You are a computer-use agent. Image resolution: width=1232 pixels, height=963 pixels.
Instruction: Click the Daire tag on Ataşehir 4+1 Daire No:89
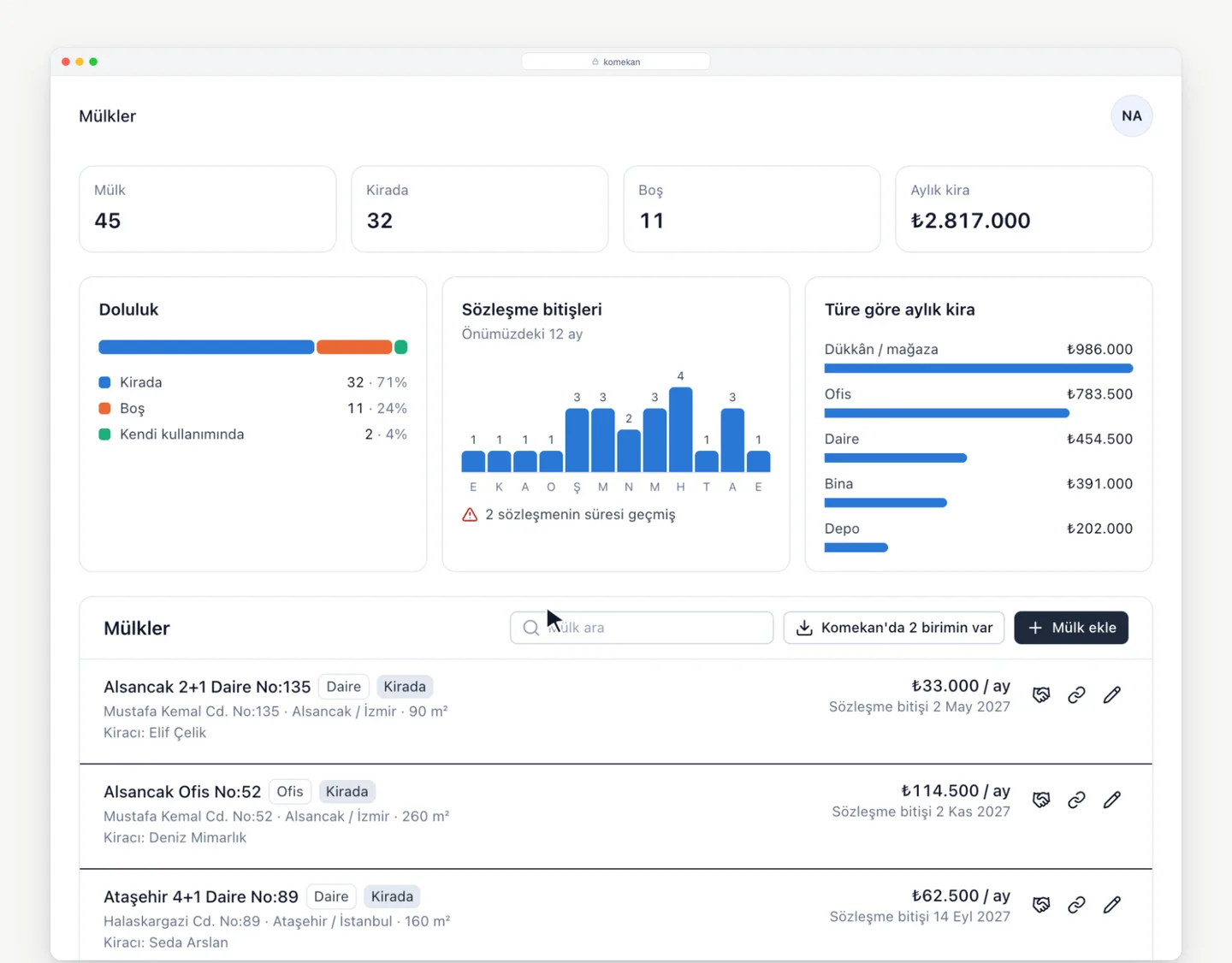pyautogui.click(x=331, y=896)
